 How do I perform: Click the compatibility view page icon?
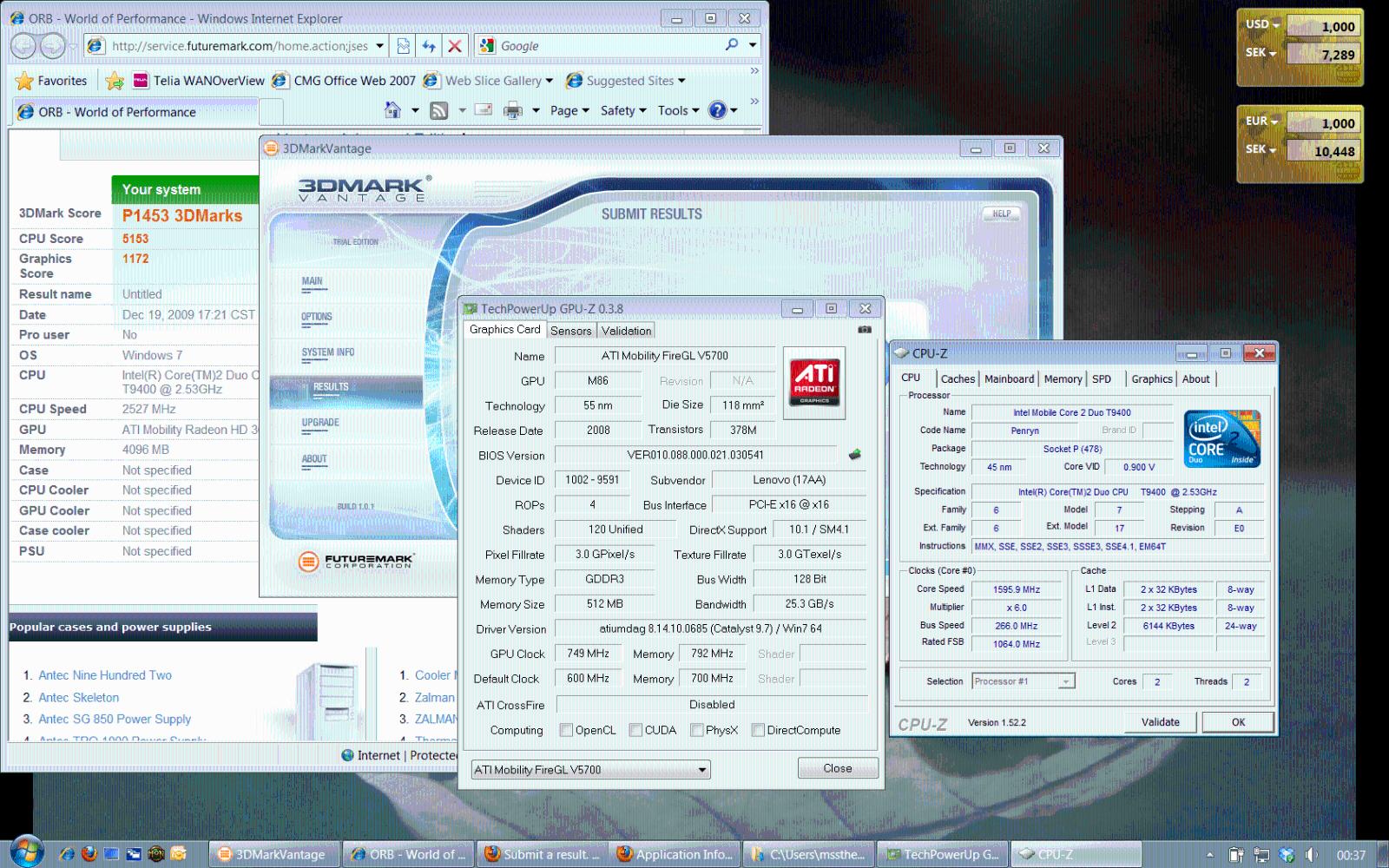click(x=403, y=46)
